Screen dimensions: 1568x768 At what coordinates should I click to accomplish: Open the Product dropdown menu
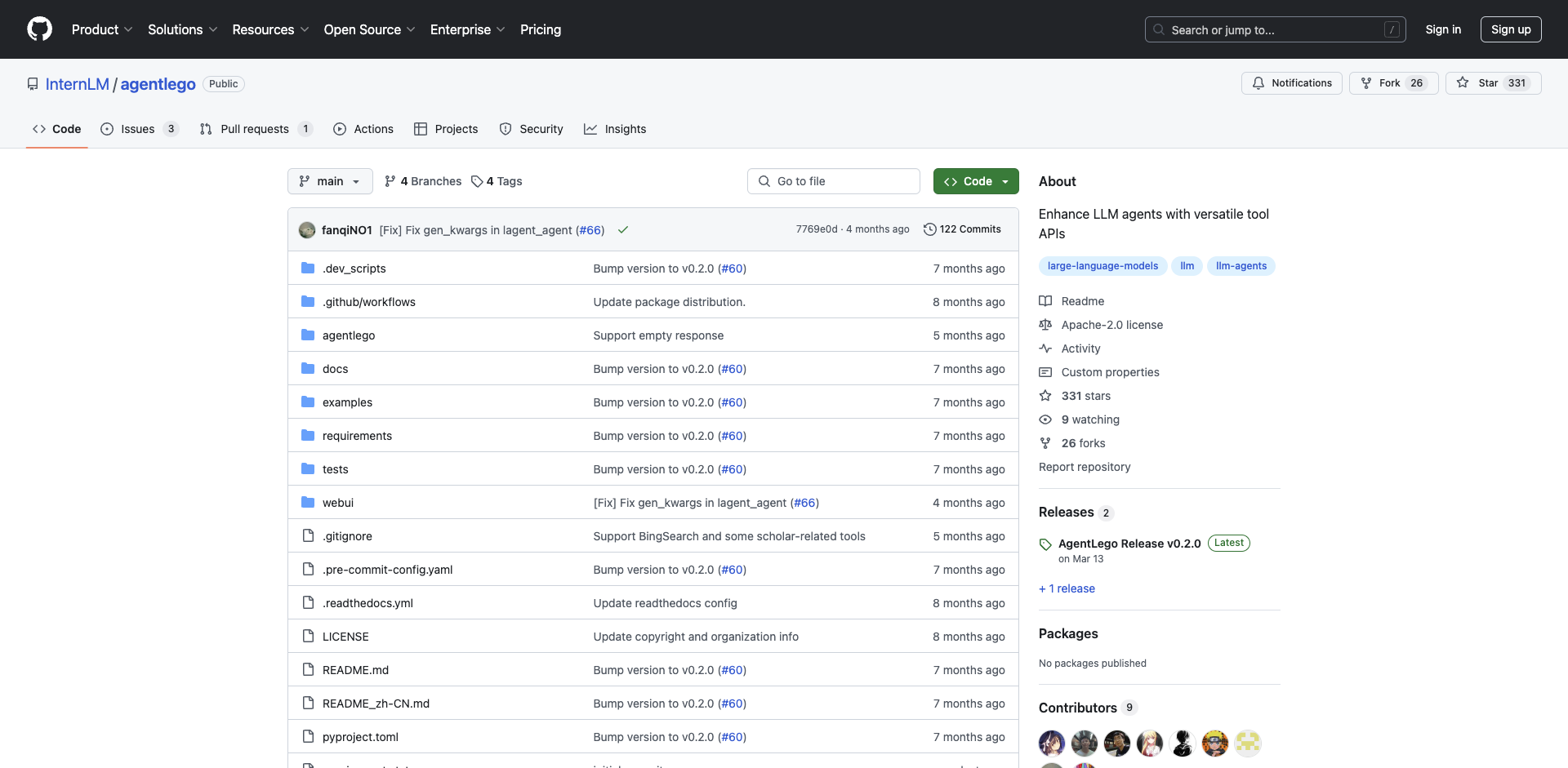click(102, 29)
